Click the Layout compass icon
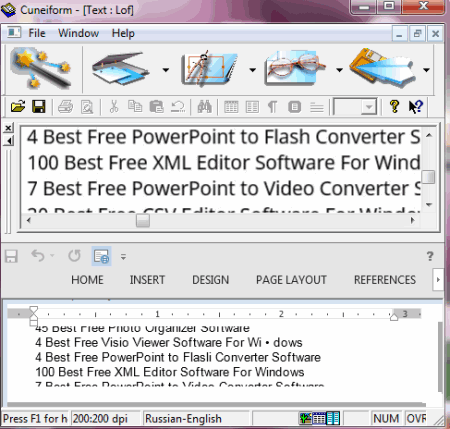450x429 pixels. click(209, 69)
